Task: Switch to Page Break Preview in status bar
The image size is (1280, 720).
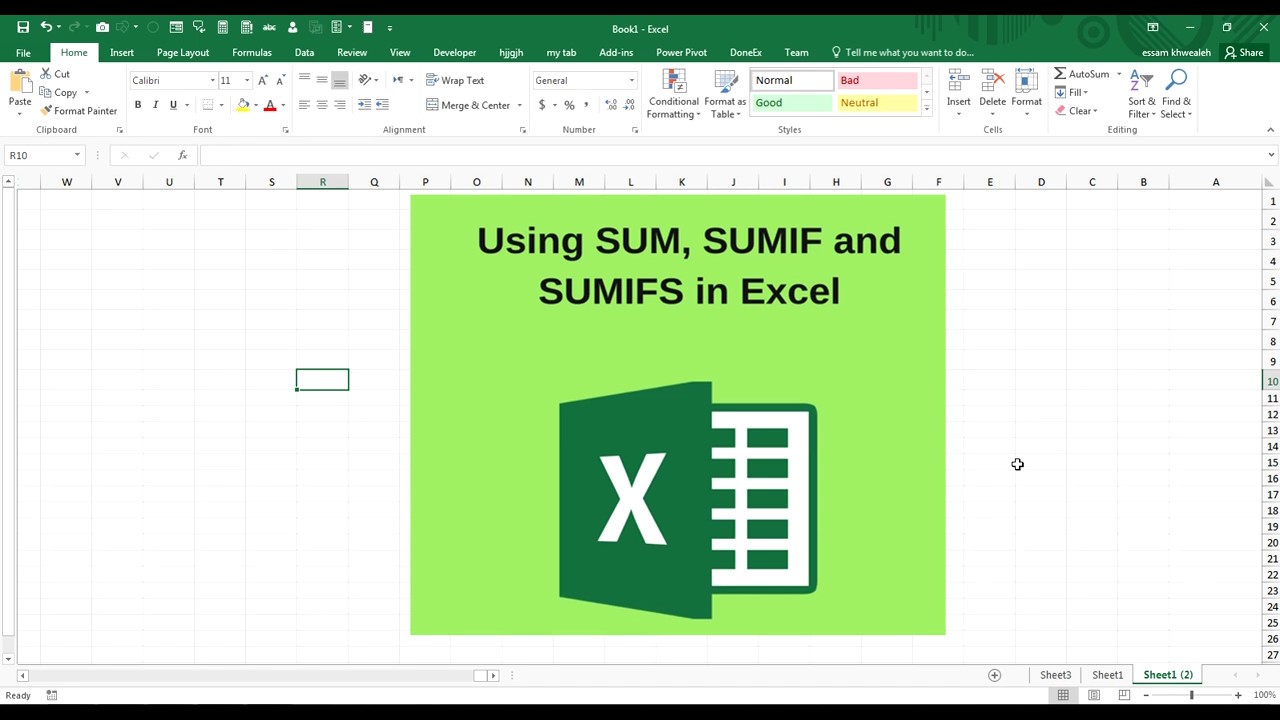Action: 1124,695
